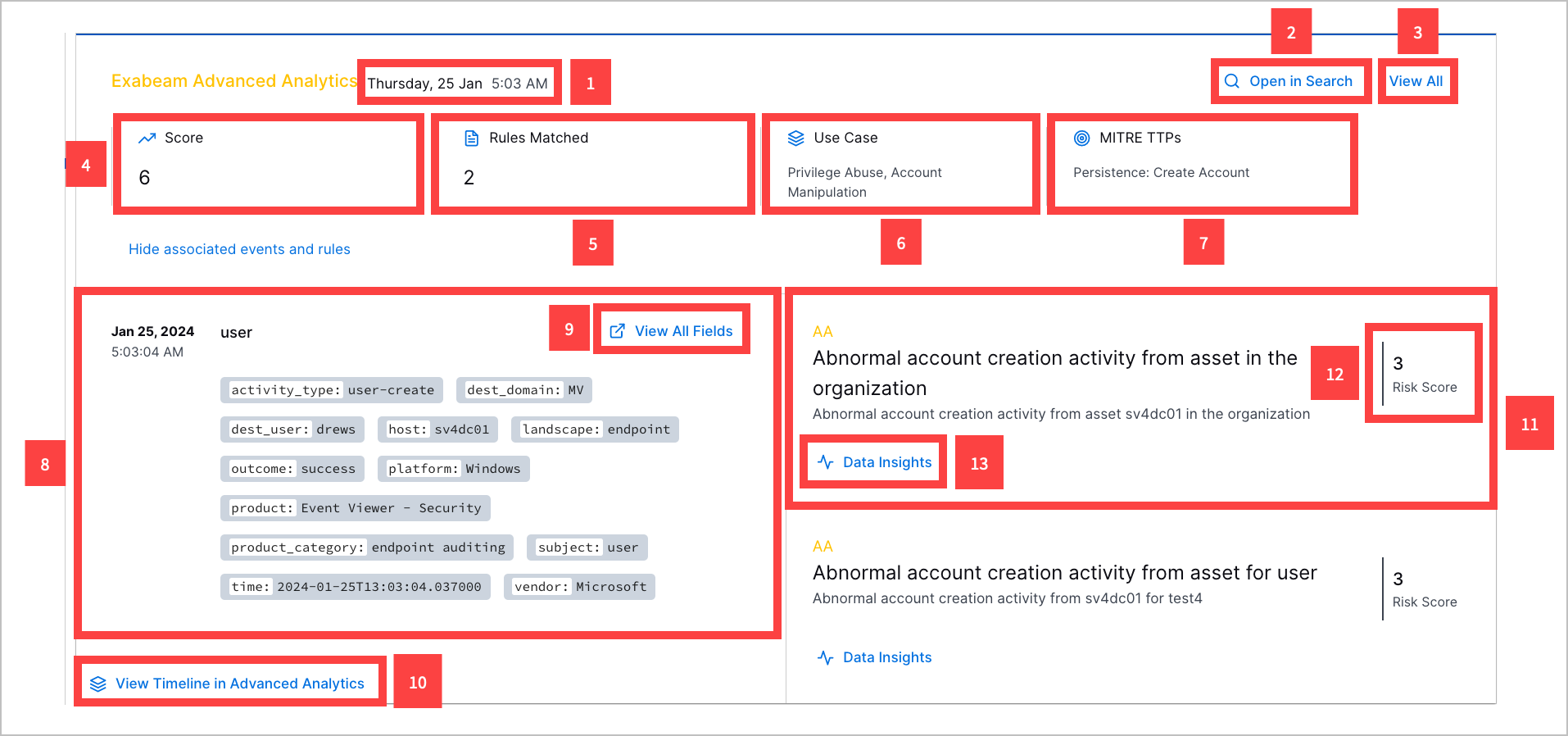Click pulse icon for Data Insights under user rule

[x=826, y=657]
